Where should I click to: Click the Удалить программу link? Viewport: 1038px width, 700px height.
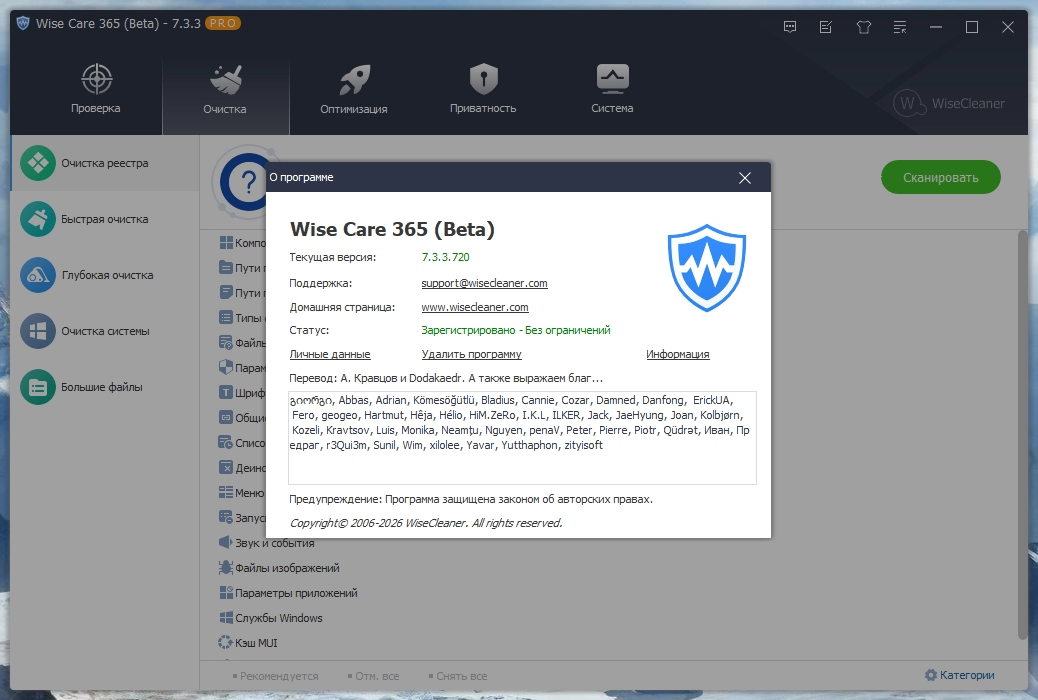click(x=471, y=354)
